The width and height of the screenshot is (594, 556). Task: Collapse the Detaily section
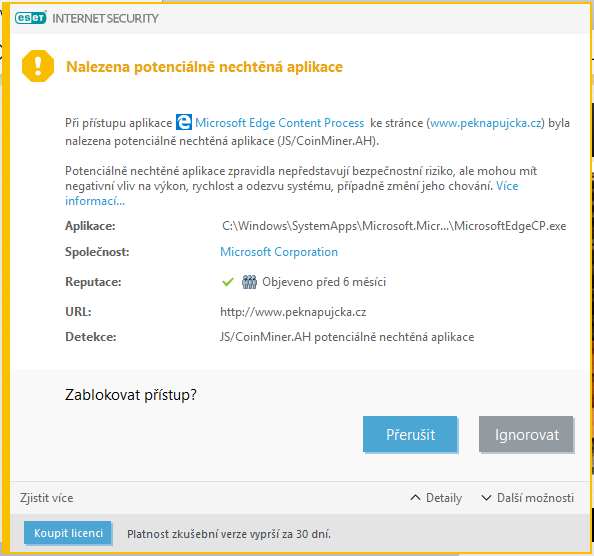point(436,498)
